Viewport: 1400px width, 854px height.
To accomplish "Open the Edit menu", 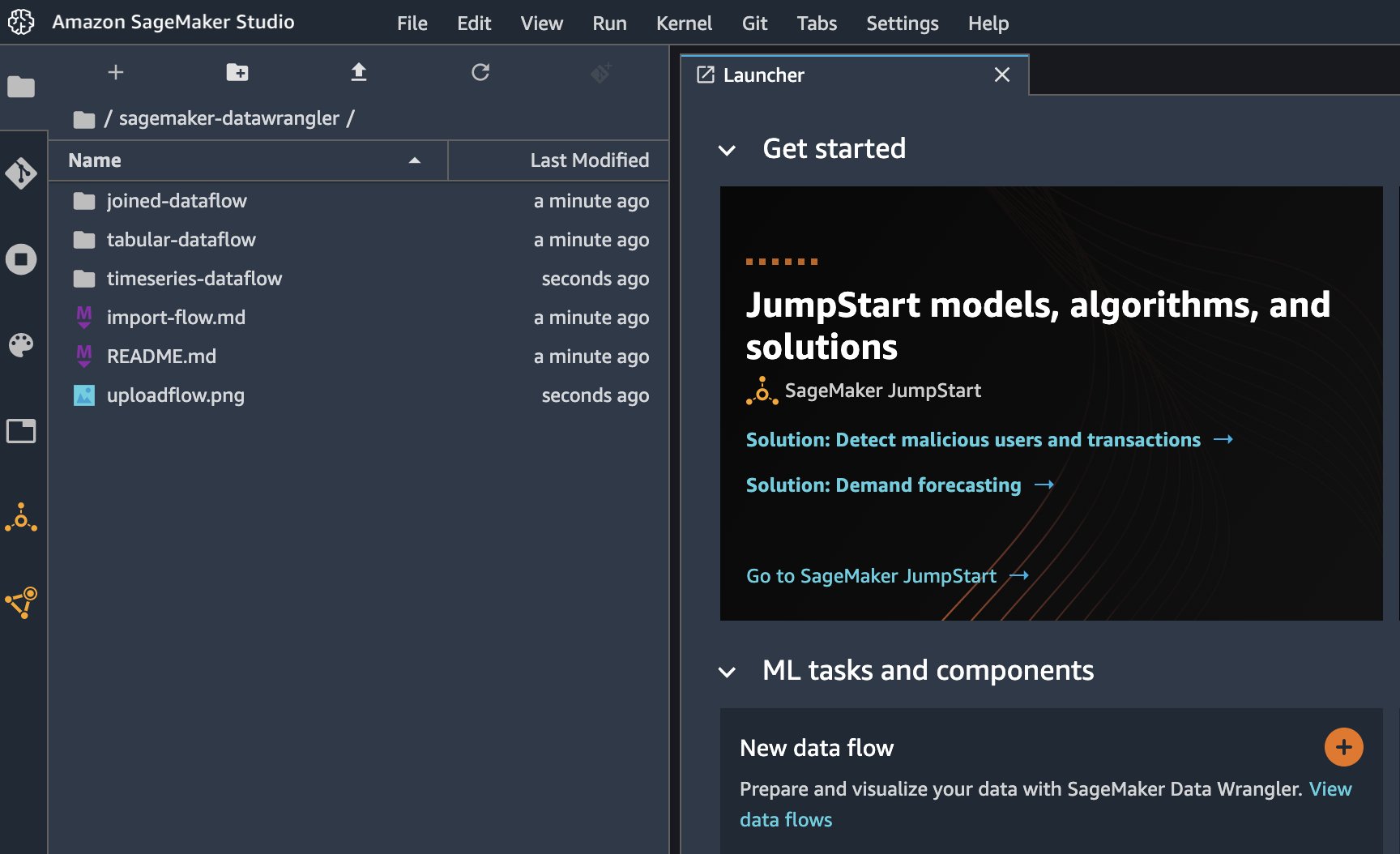I will pyautogui.click(x=474, y=23).
